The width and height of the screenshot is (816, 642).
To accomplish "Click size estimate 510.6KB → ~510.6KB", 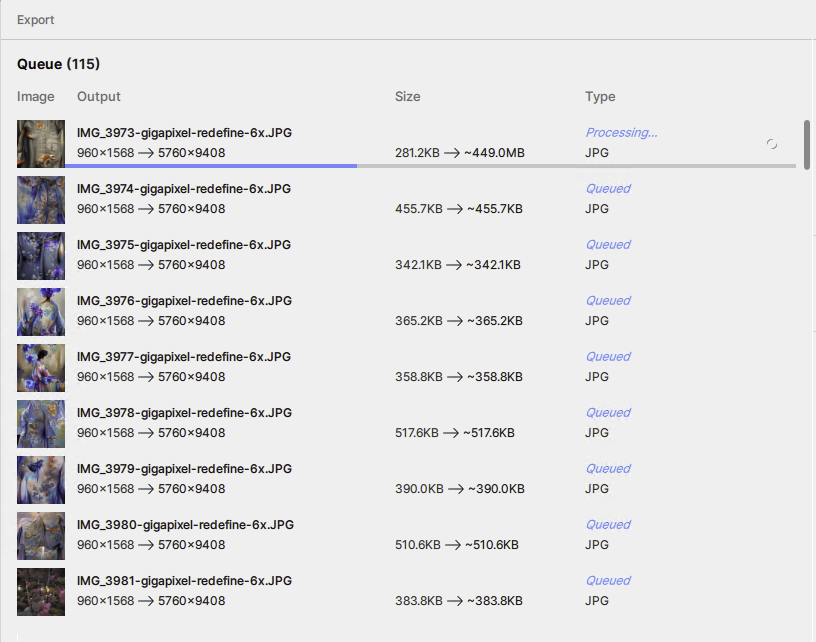I will (x=456, y=545).
